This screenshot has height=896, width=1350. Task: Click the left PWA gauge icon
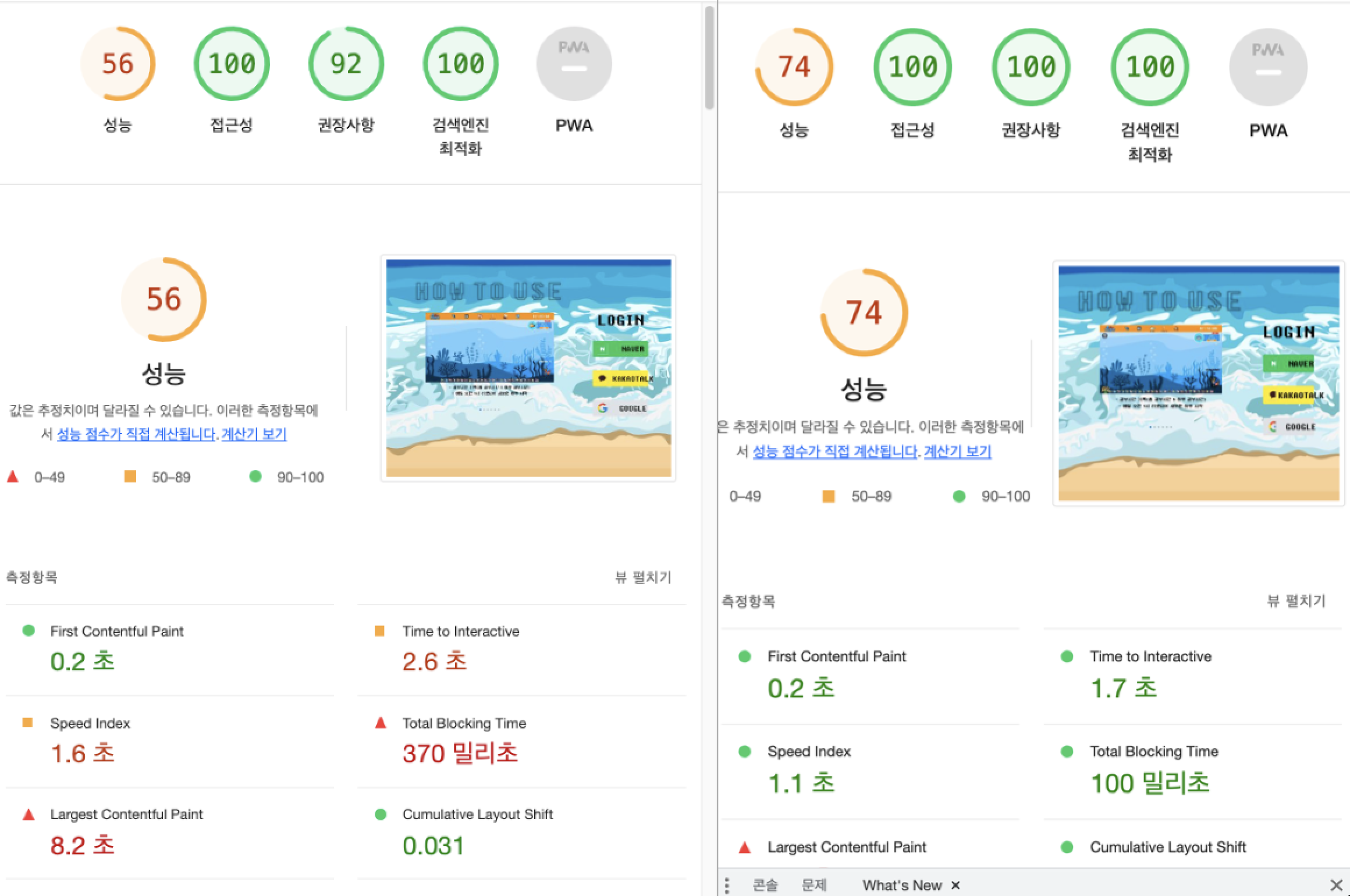574,64
